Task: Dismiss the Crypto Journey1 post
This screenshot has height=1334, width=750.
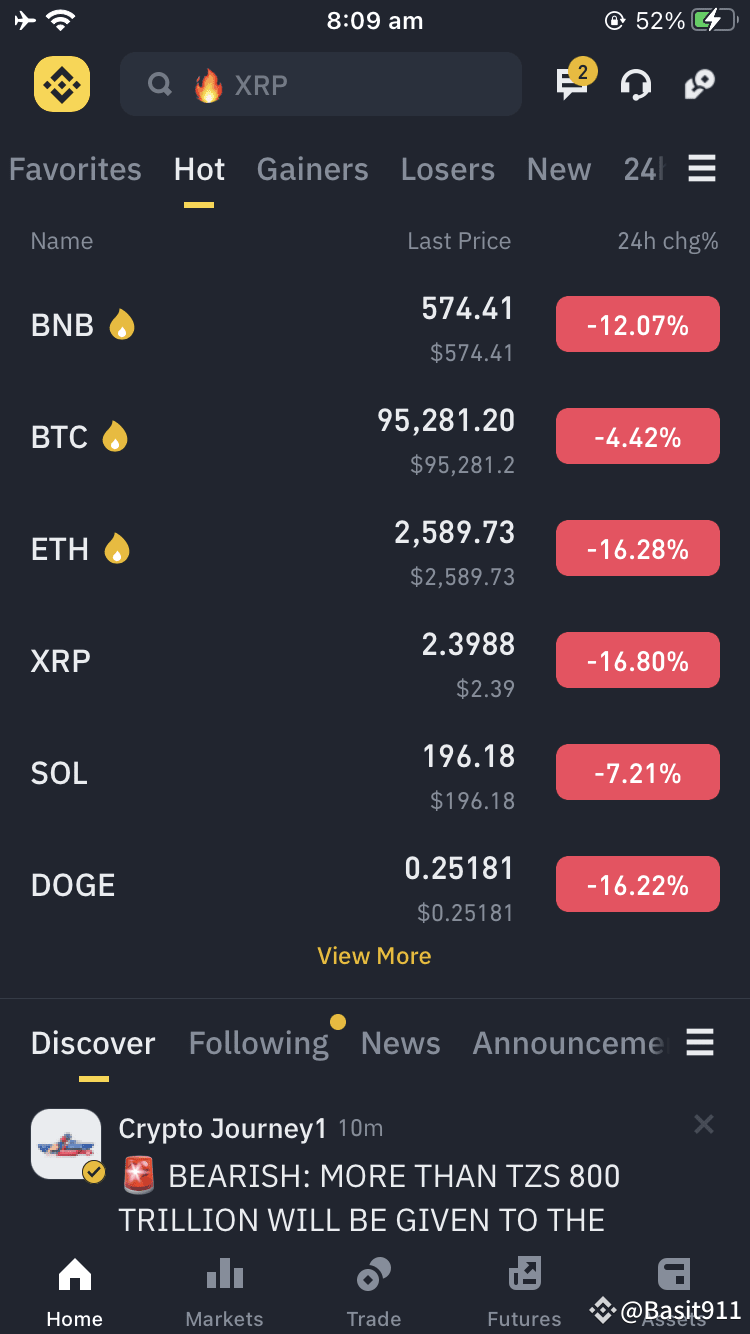Action: [x=704, y=1125]
